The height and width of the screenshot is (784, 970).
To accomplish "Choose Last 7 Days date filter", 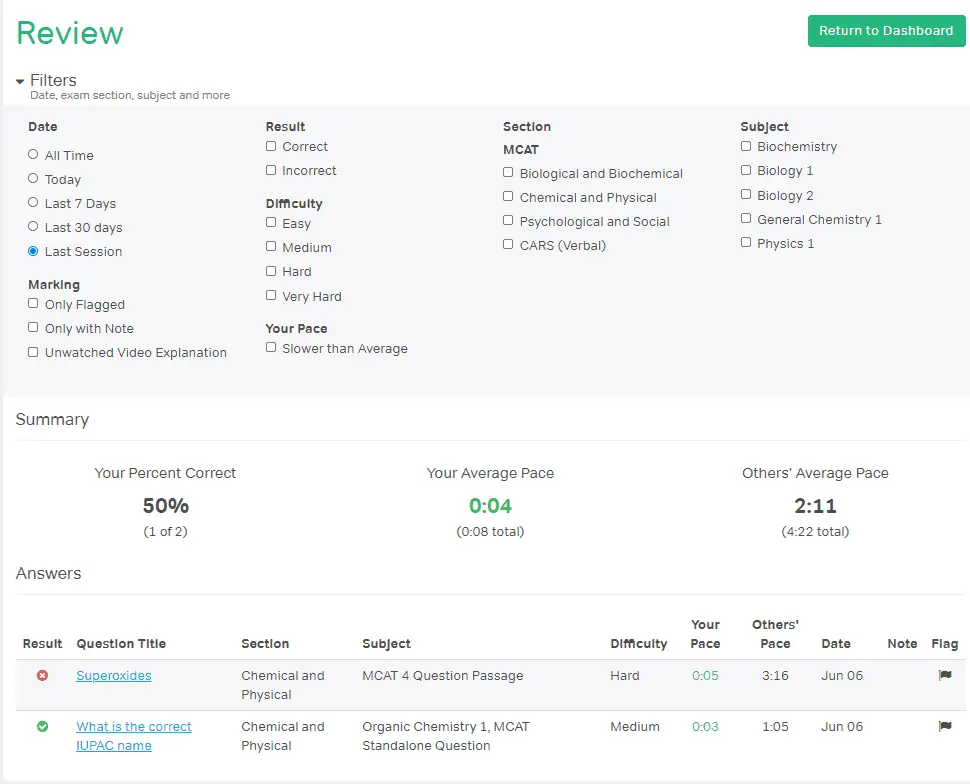I will (33, 203).
